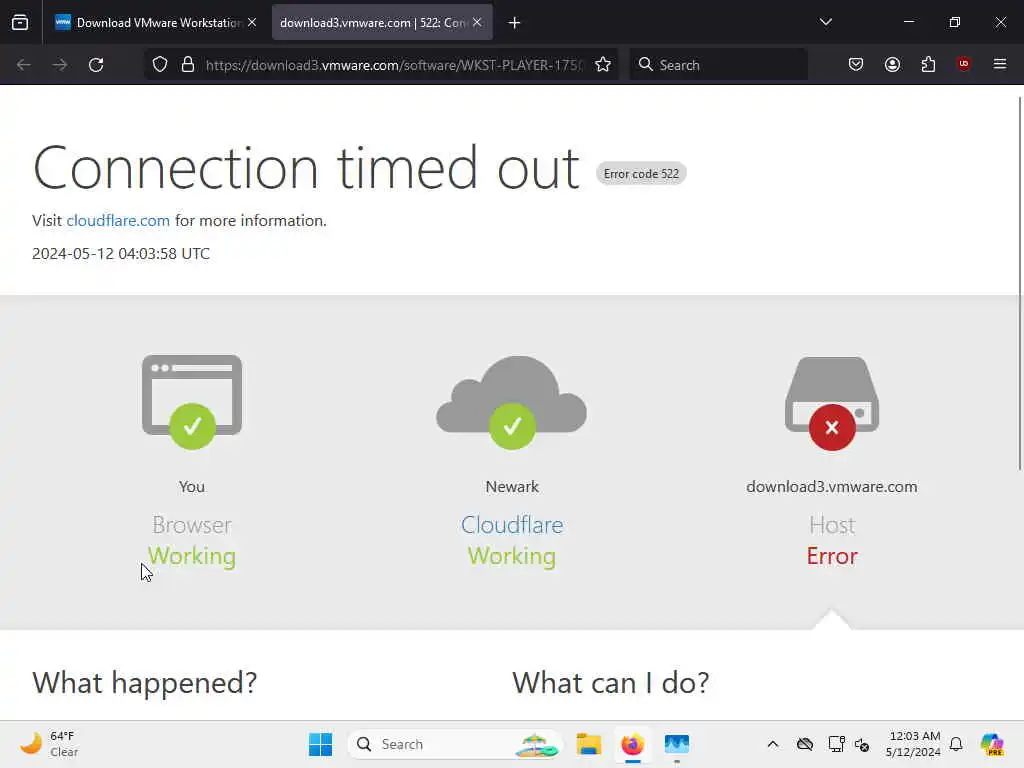Click the page vertical scrollbar
The image size is (1024, 768).
(x=1019, y=283)
